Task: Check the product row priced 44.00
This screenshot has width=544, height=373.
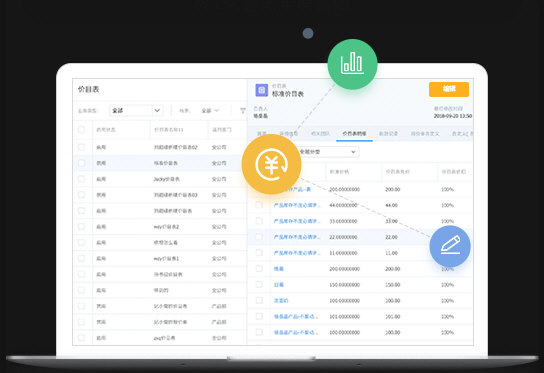Action: point(259,205)
